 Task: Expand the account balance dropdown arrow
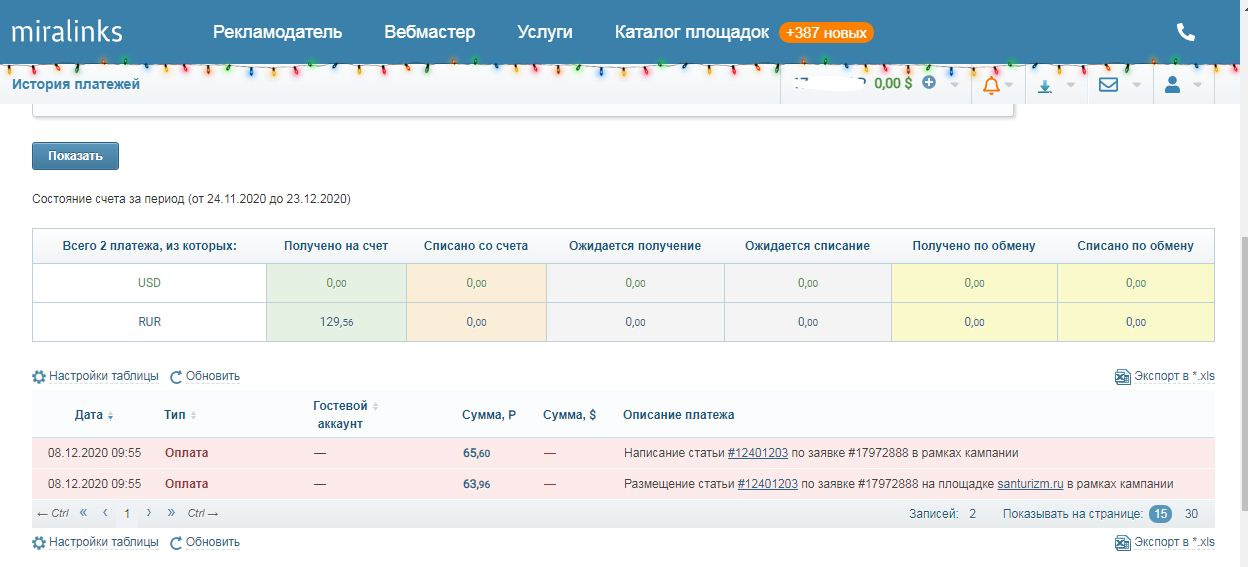point(955,85)
